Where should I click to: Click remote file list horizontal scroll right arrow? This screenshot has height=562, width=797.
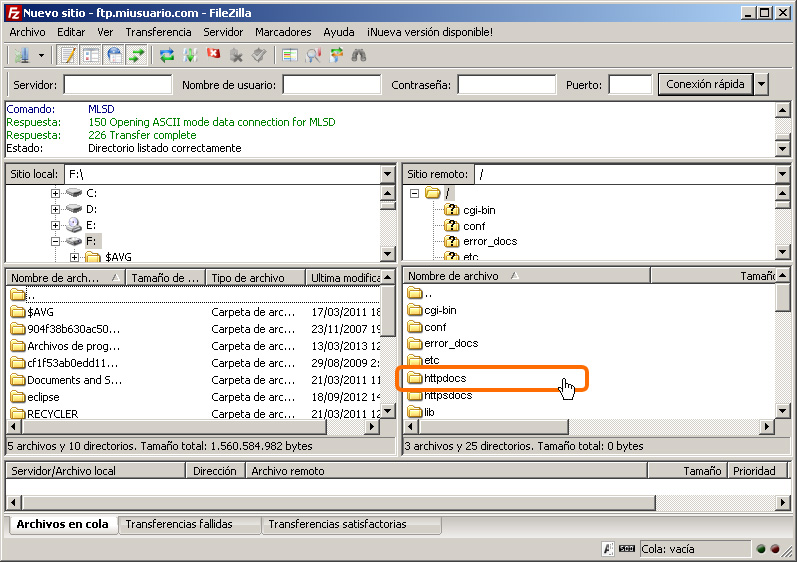pyautogui.click(x=767, y=427)
